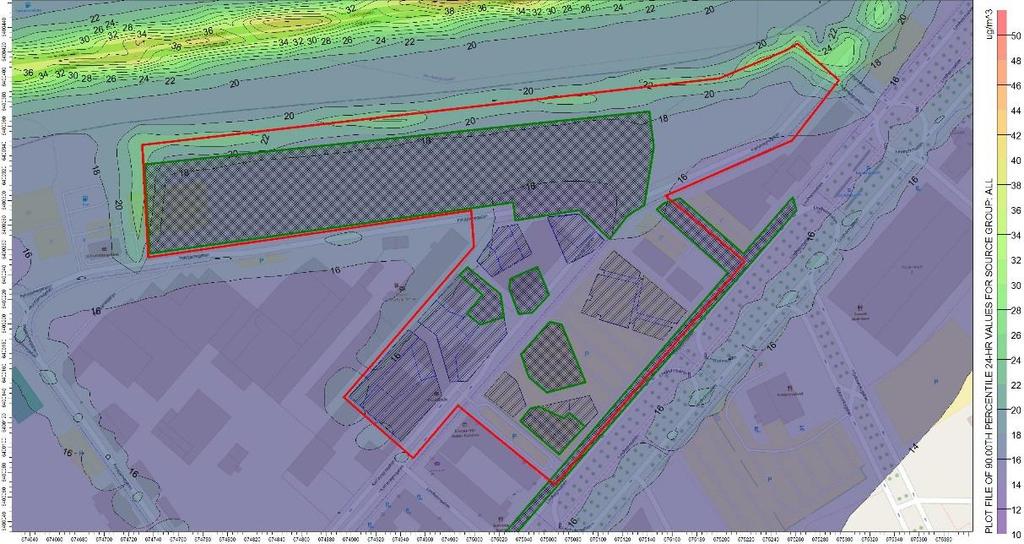Image resolution: width=1024 pixels, height=544 pixels.
Task: Click the legend value 44
Action: pos(1016,111)
